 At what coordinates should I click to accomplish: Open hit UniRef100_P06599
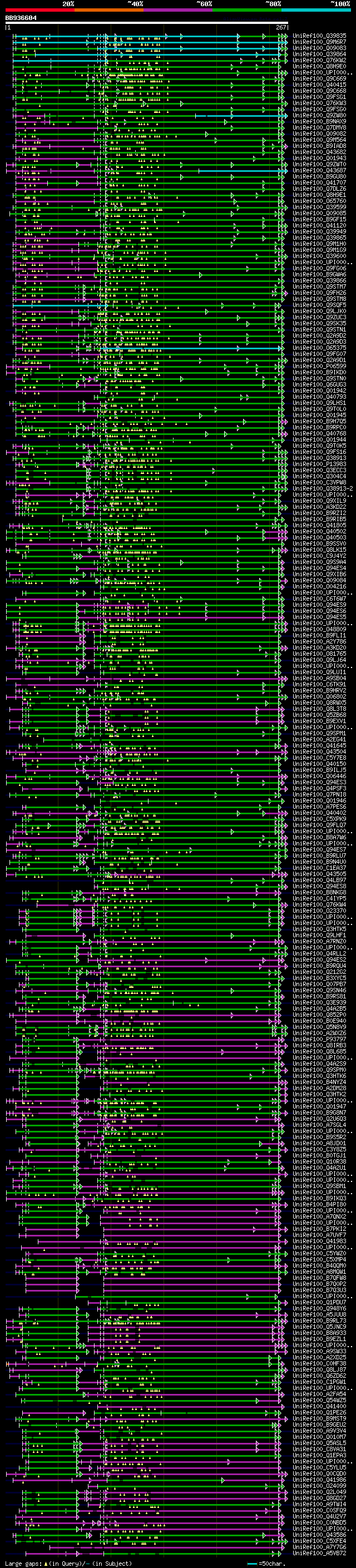[319, 367]
